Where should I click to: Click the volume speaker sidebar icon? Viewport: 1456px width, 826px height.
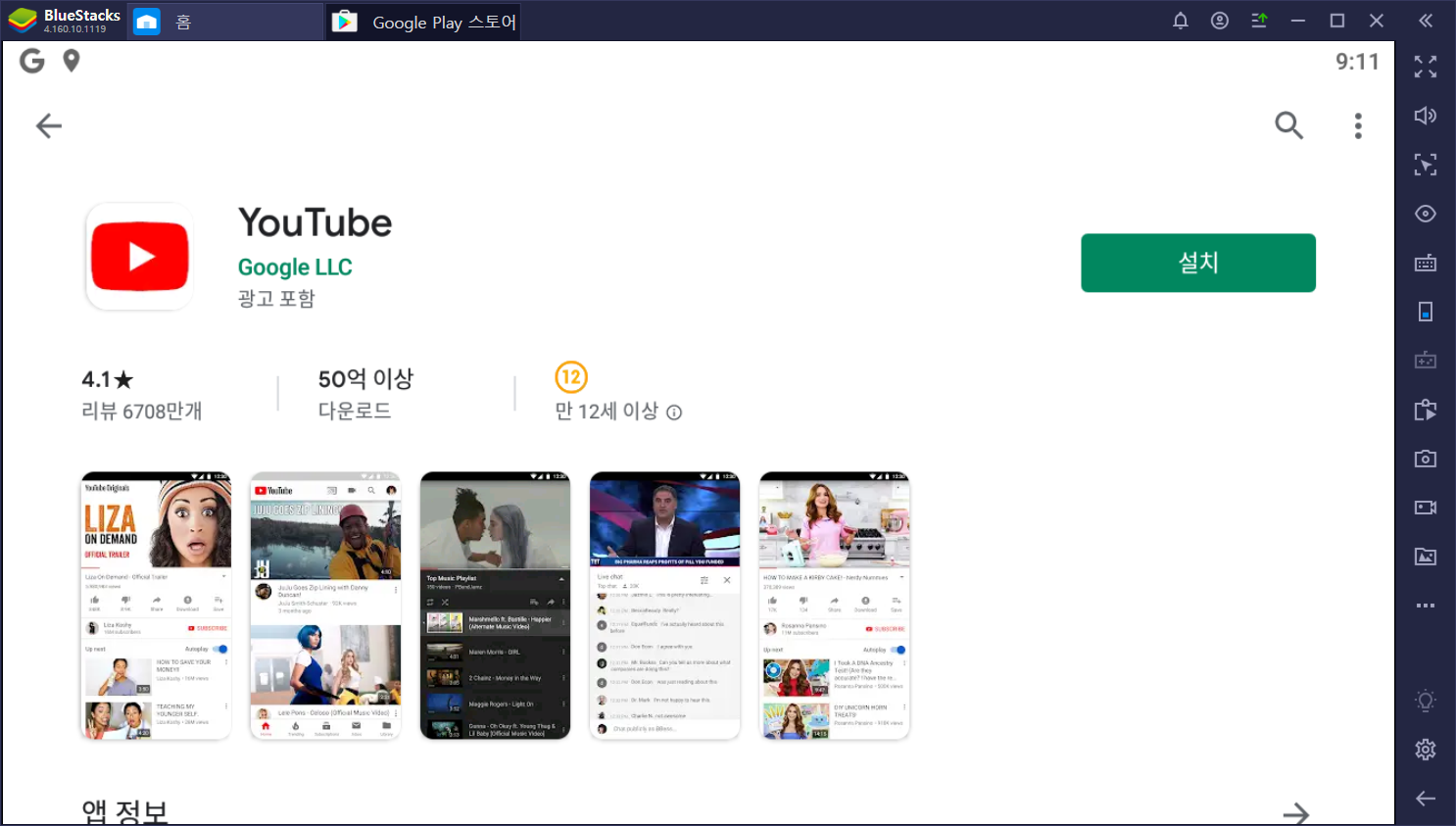pyautogui.click(x=1426, y=116)
